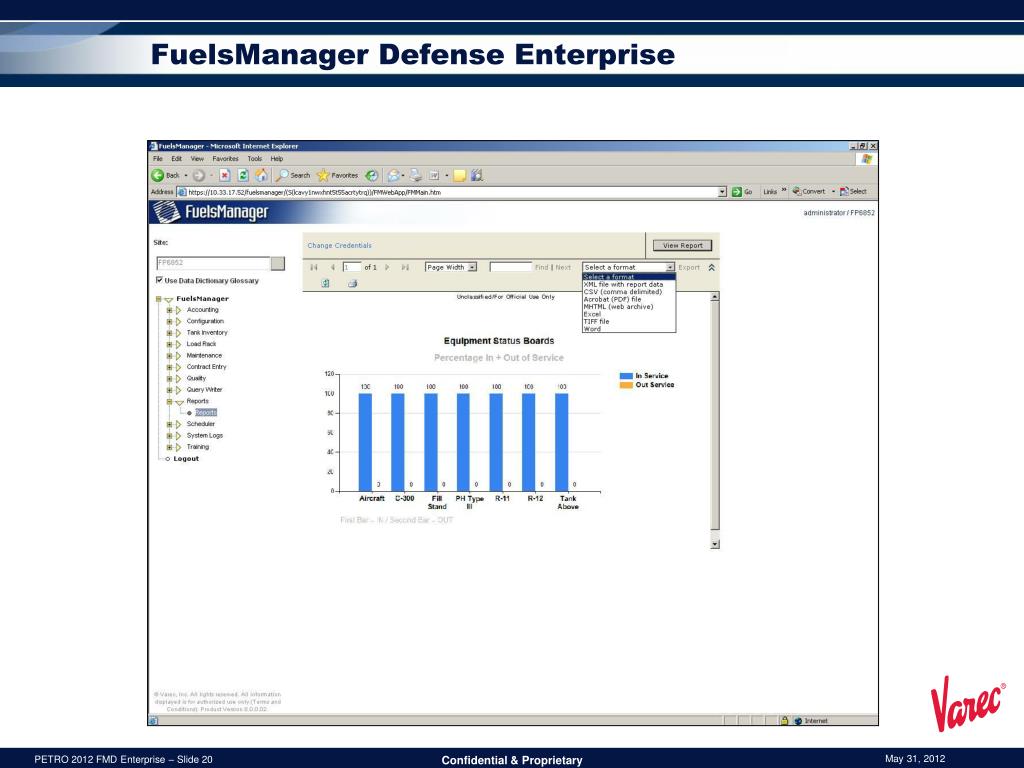
Task: Choose TIFF file export format
Action: click(629, 321)
